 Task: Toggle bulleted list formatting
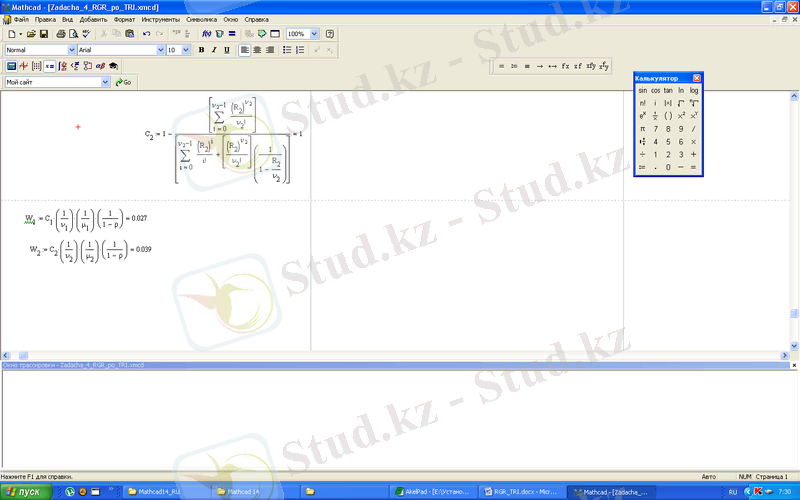pos(287,50)
